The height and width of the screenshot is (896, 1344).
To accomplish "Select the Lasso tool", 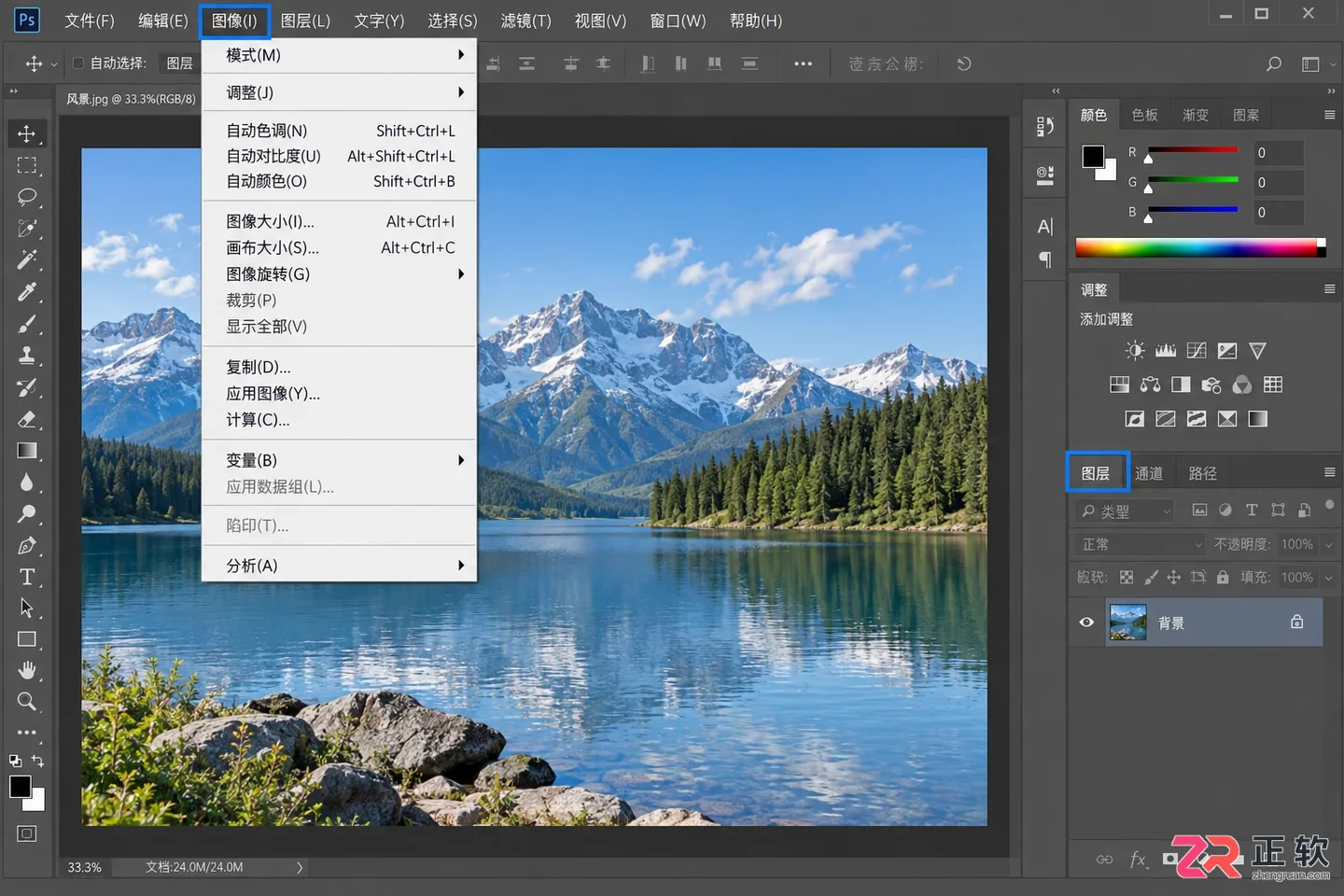I will [x=27, y=197].
